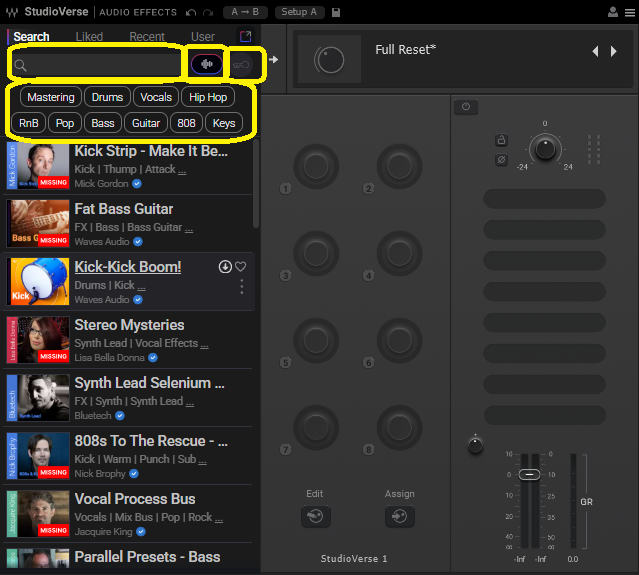Go to previous preset arrow
The image size is (639, 575).
pos(595,51)
